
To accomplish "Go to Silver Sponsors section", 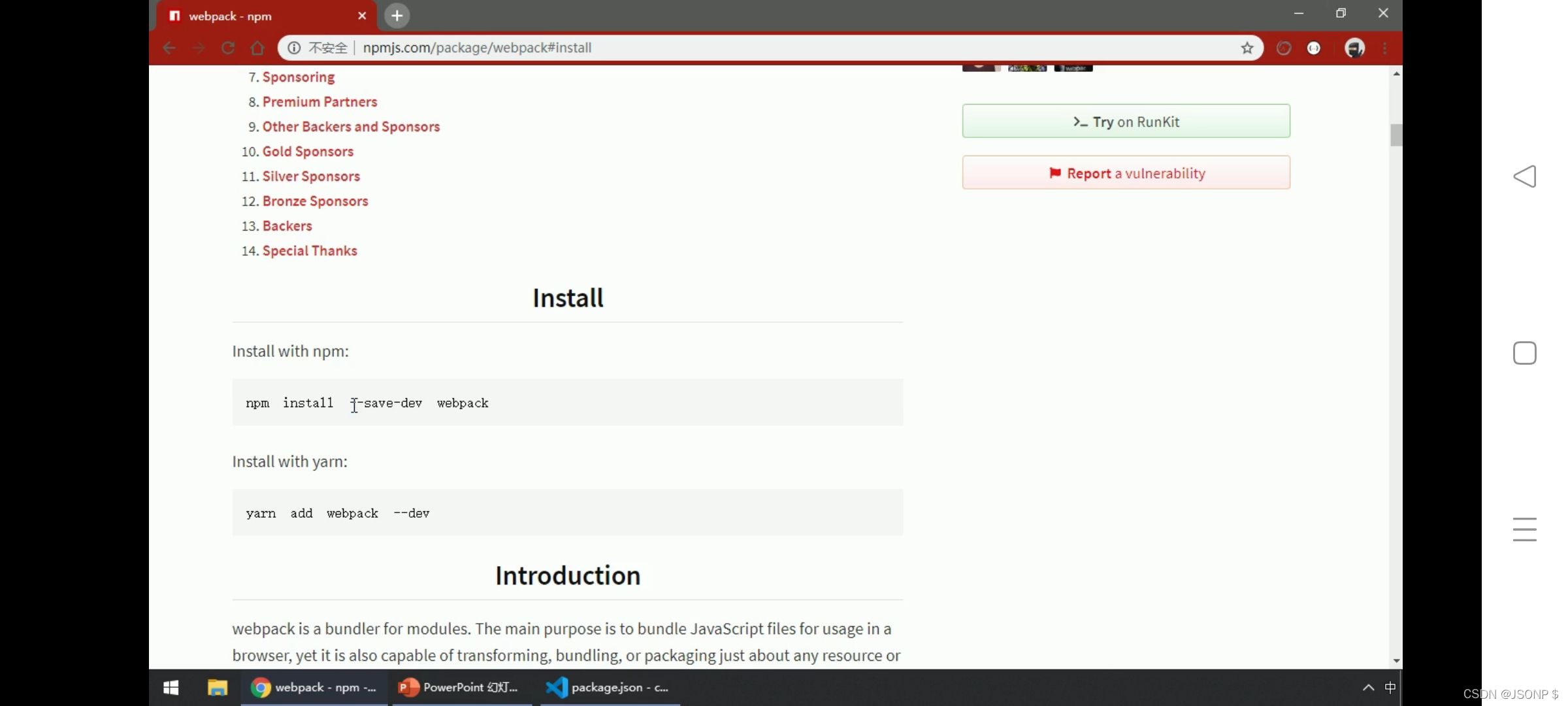I will click(x=311, y=176).
